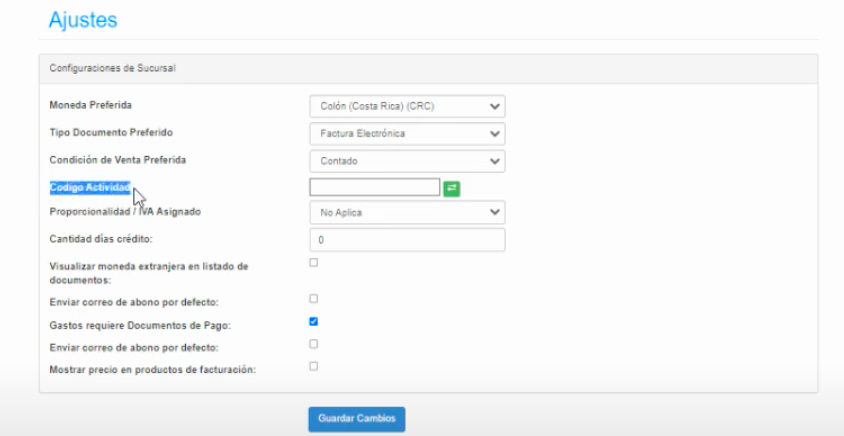Click the Ajustes page heading
This screenshot has height=436, width=844.
(x=83, y=20)
